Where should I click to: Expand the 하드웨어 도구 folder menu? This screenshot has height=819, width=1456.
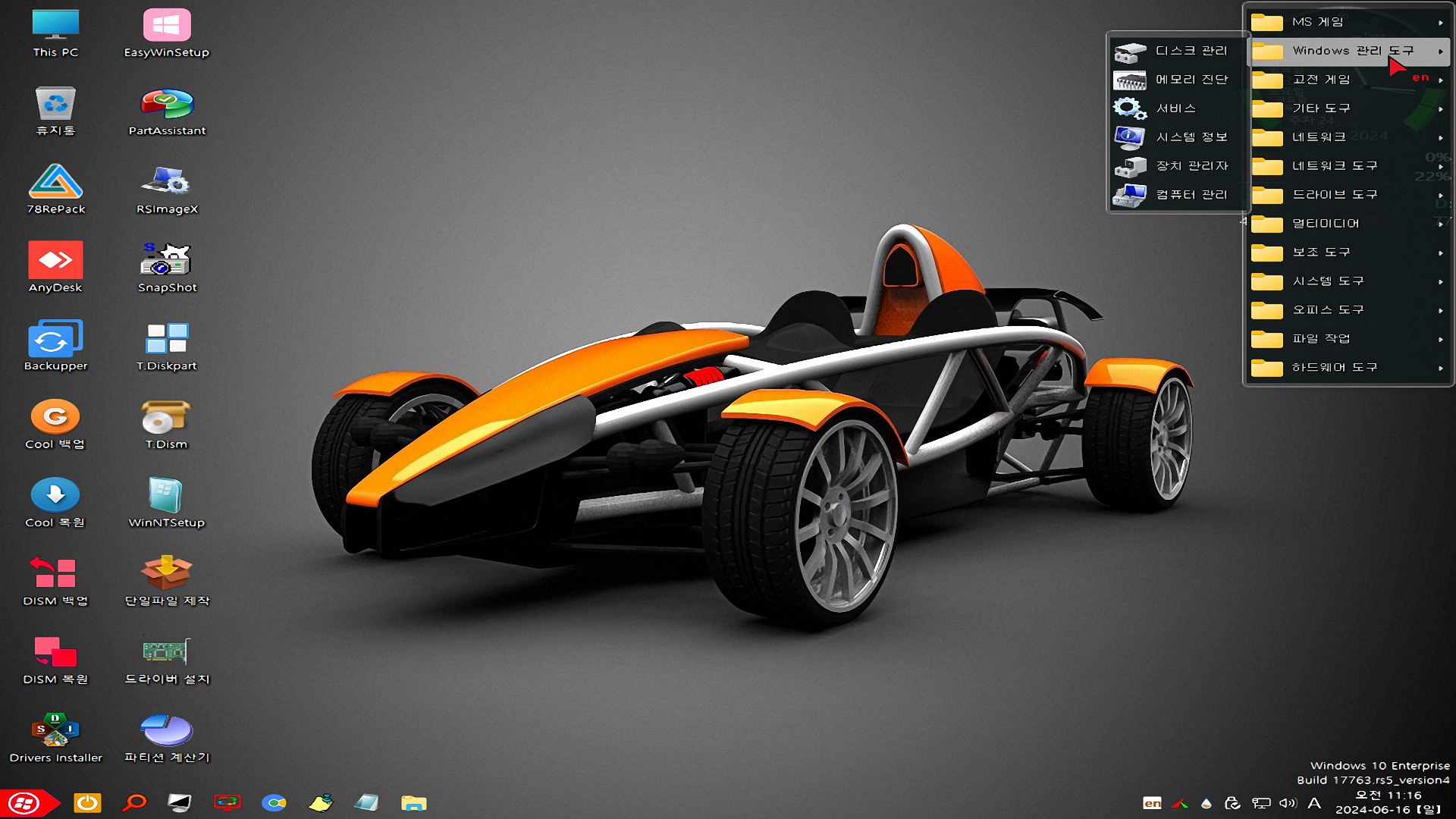pyautogui.click(x=1348, y=368)
